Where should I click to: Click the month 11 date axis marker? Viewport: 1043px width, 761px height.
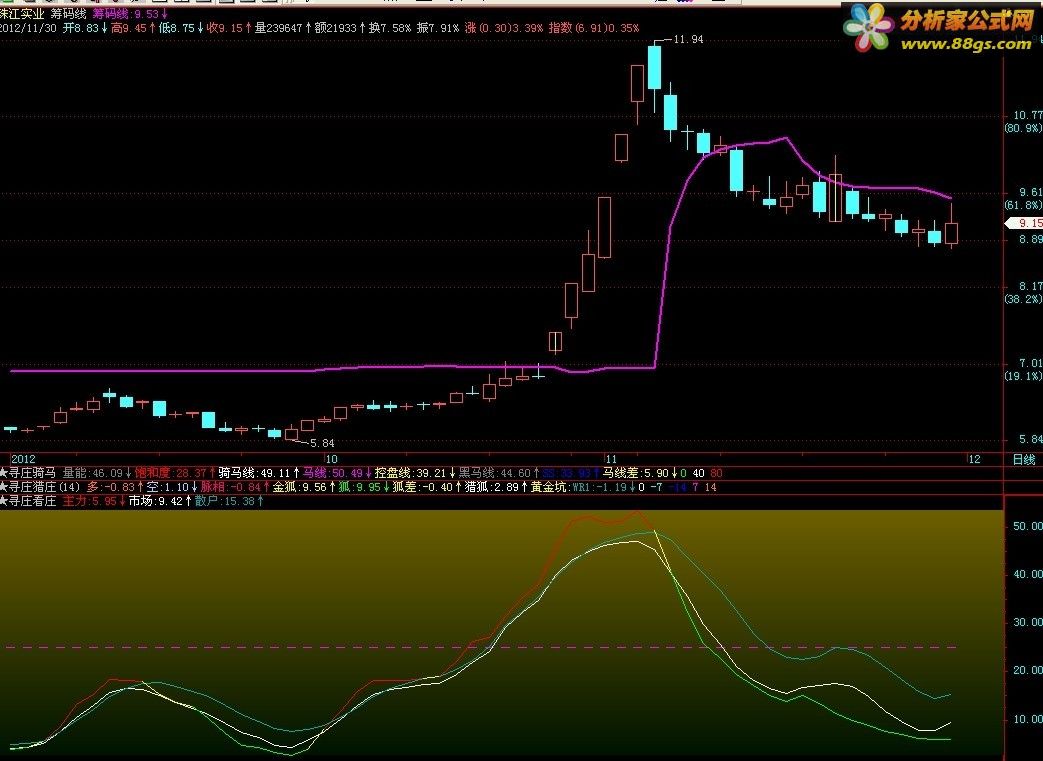611,459
